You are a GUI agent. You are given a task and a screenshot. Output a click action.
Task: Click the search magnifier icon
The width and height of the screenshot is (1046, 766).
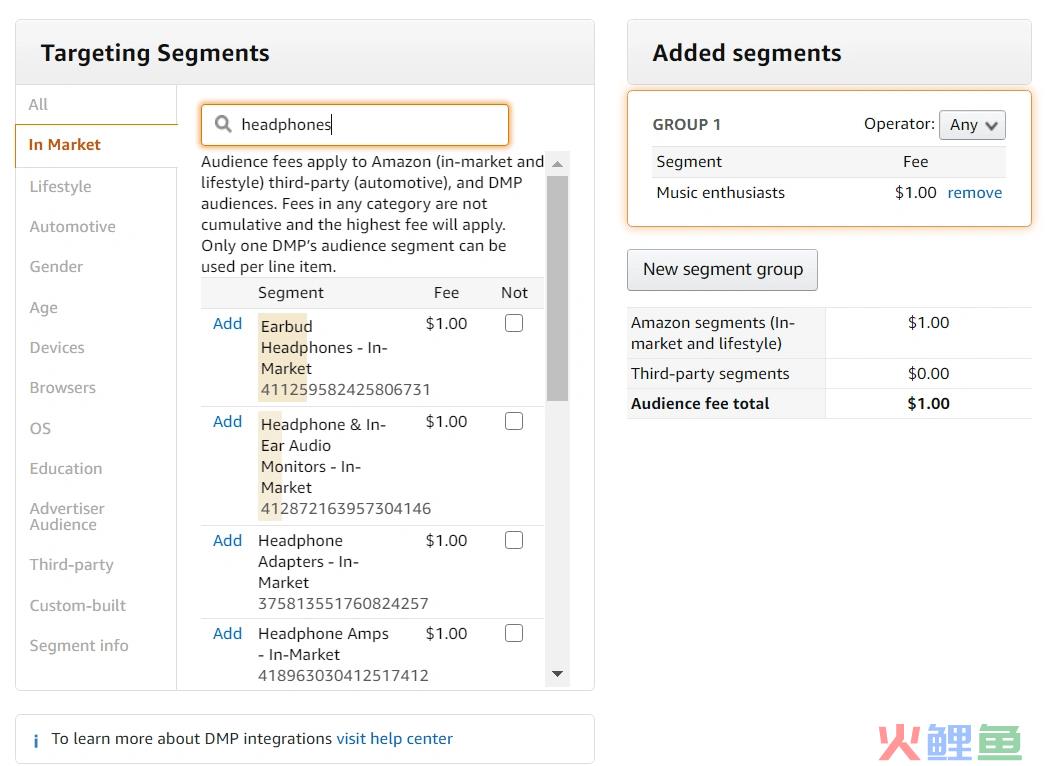tap(223, 124)
